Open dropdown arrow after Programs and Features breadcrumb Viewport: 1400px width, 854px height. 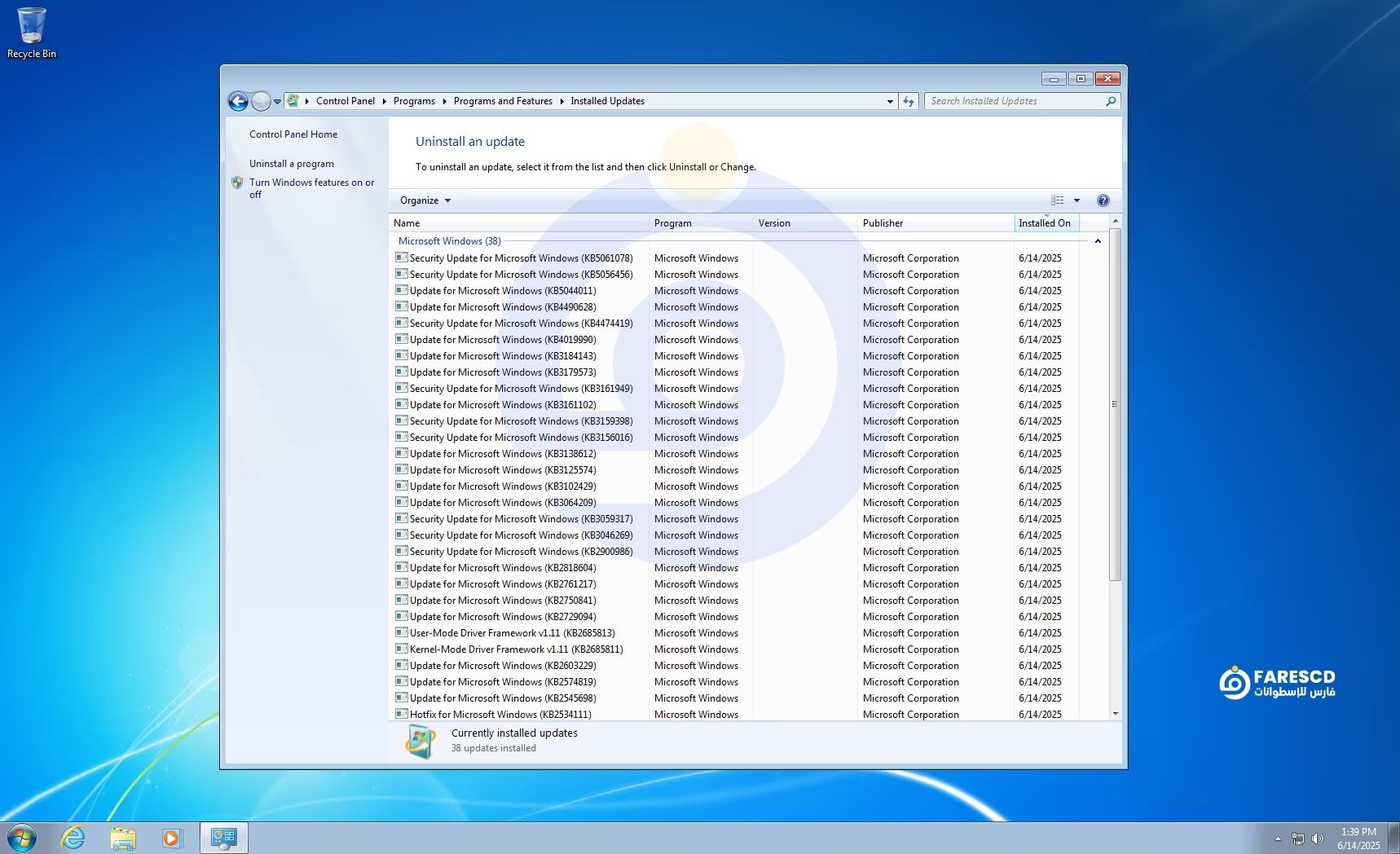tap(561, 101)
